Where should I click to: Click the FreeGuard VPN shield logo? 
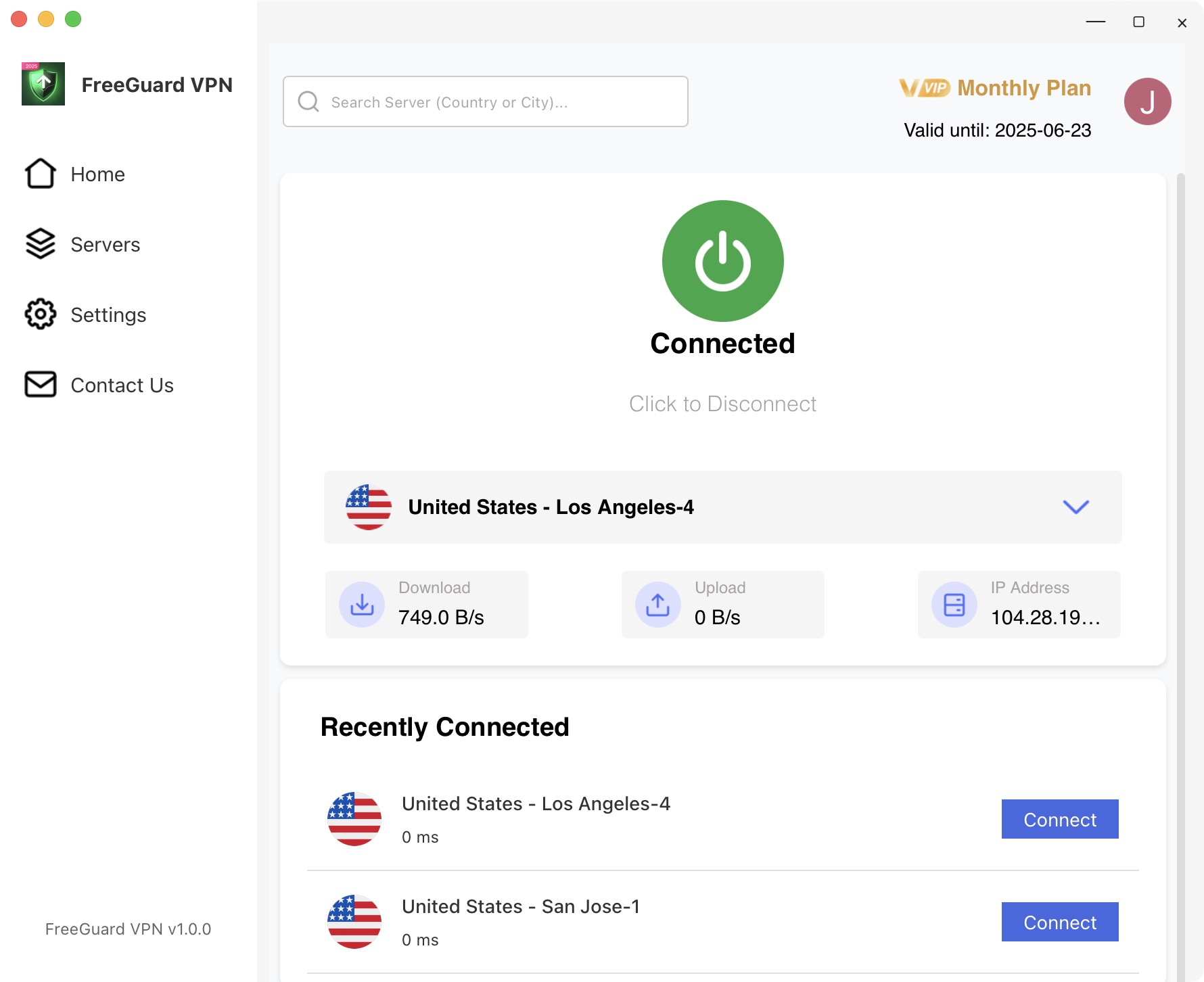click(43, 84)
